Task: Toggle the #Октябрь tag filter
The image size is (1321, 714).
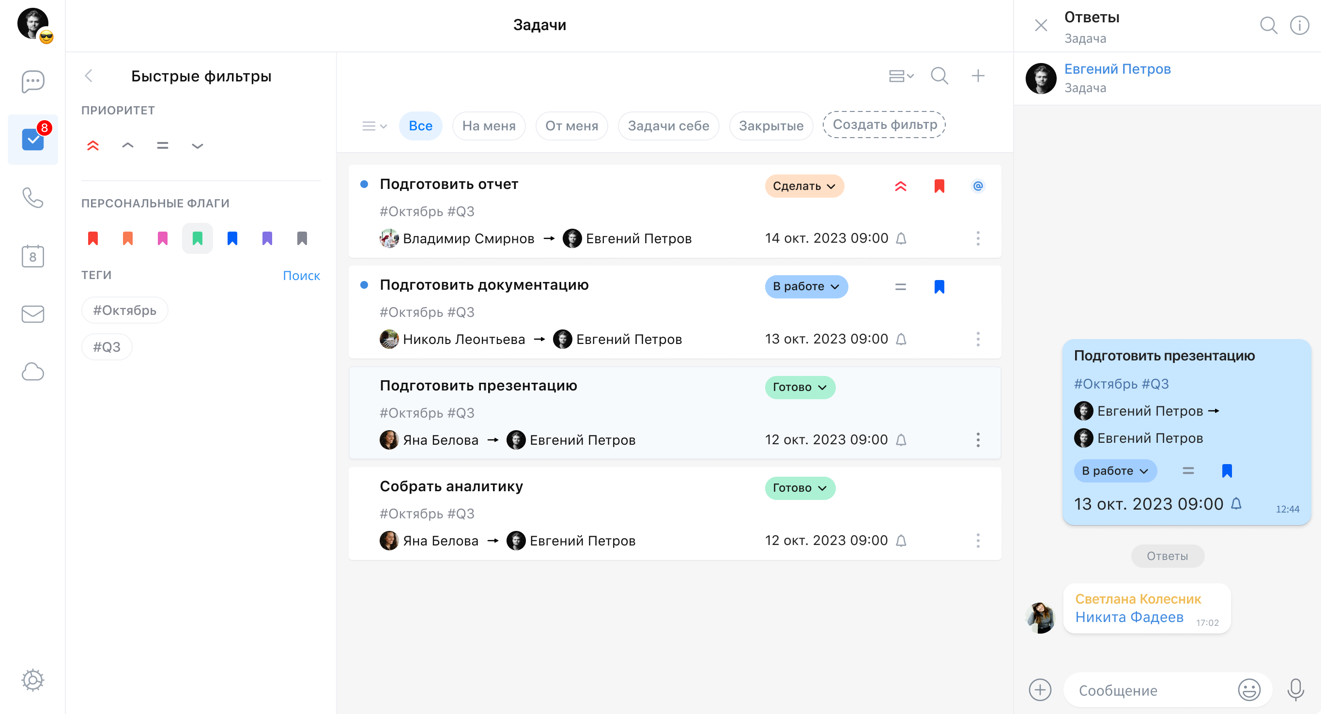Action: tap(125, 310)
